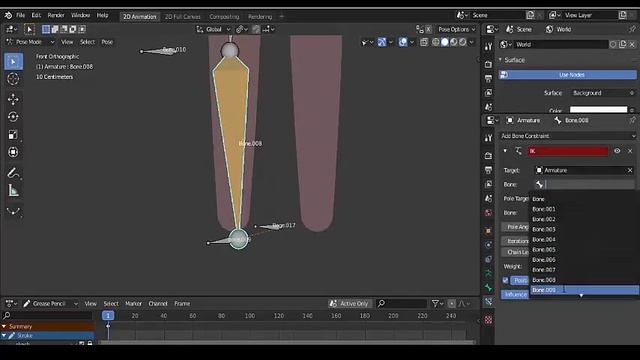Click the Blender logo icon
The width and height of the screenshot is (640, 360).
tap(8, 16)
